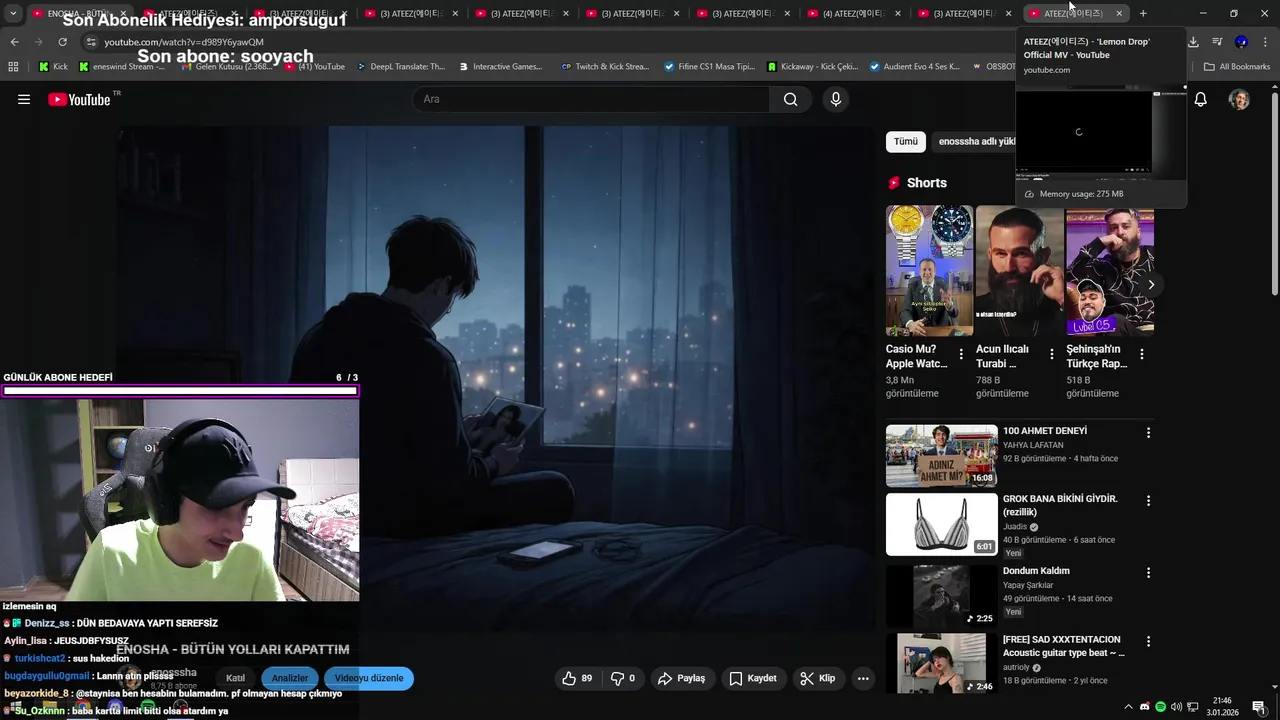The image size is (1280, 720).
Task: Open the taskbar clock and date
Action: pyautogui.click(x=1222, y=707)
